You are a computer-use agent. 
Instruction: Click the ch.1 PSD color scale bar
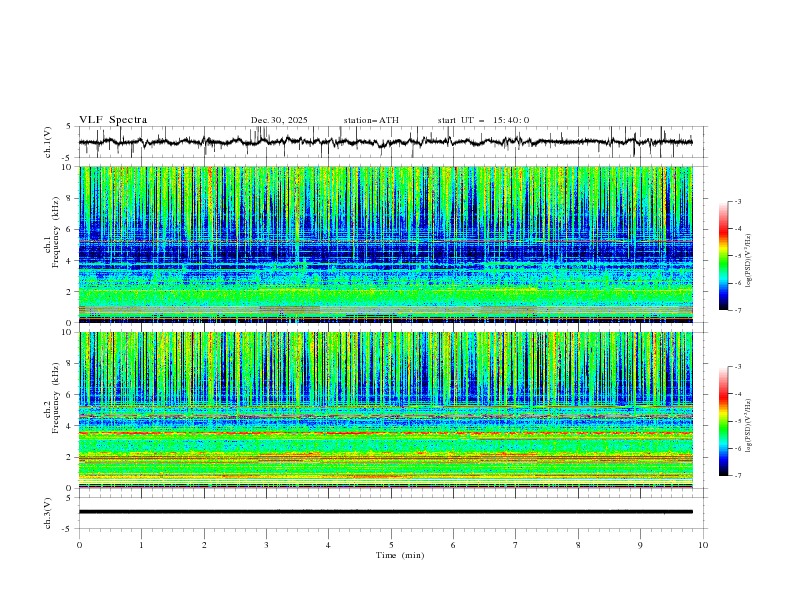pyautogui.click(x=723, y=256)
